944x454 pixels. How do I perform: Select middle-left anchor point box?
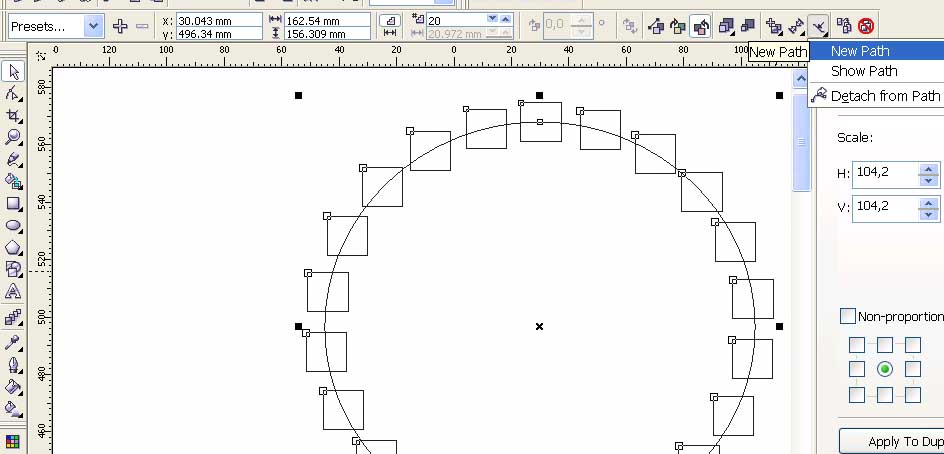[x=857, y=369]
